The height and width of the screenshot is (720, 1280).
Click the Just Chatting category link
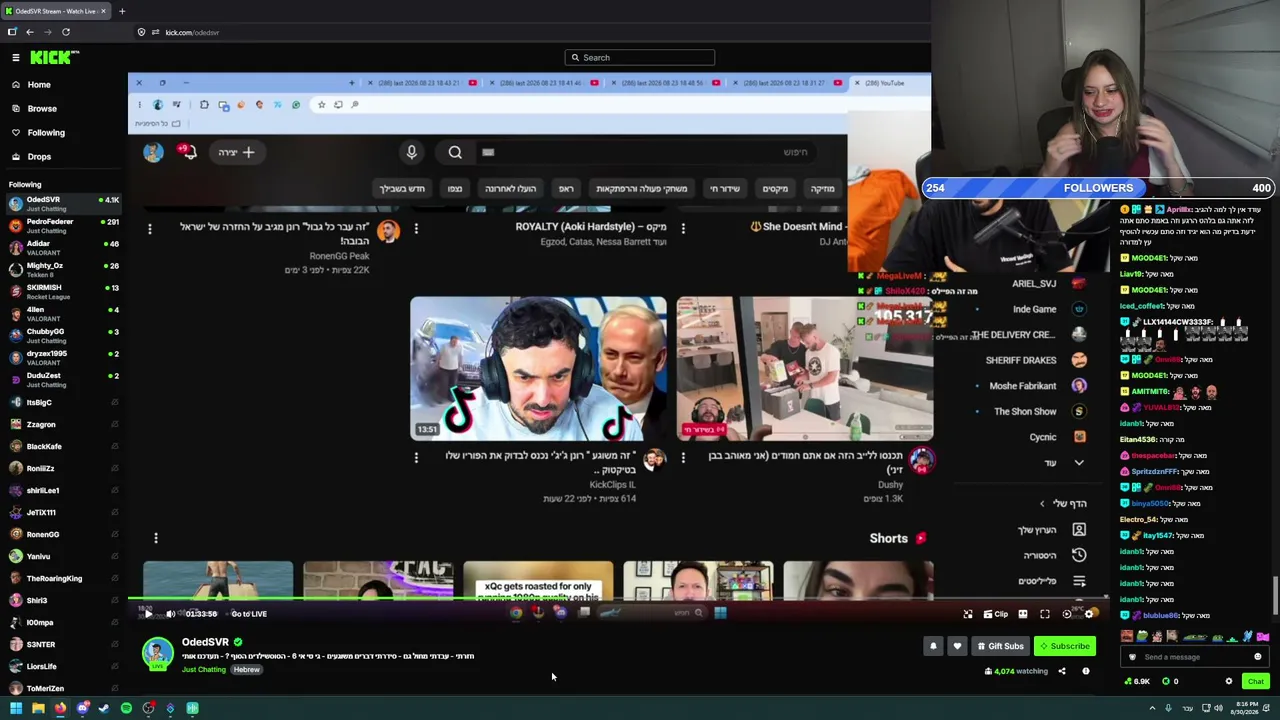pyautogui.click(x=204, y=670)
